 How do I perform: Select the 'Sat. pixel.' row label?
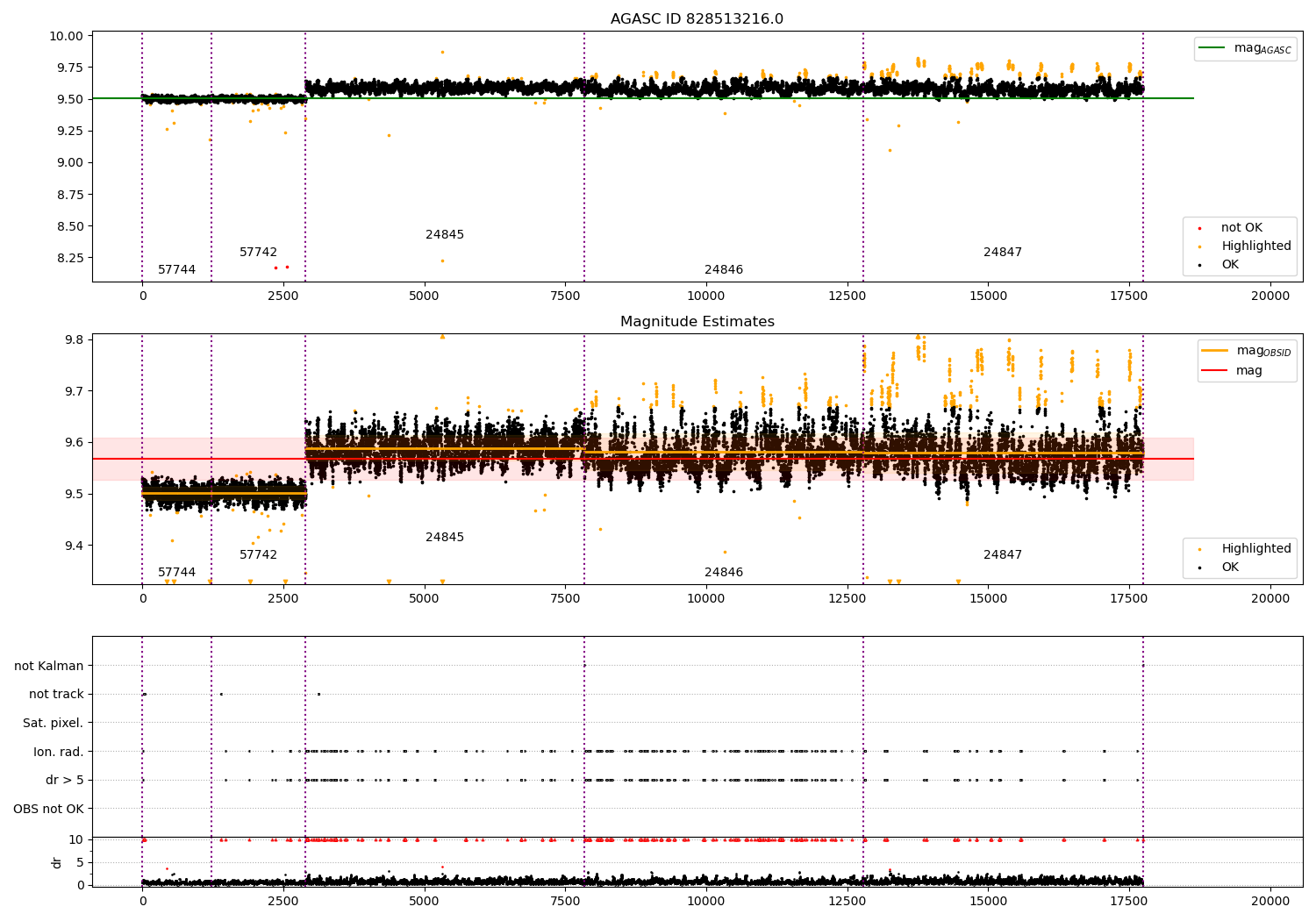[x=54, y=724]
